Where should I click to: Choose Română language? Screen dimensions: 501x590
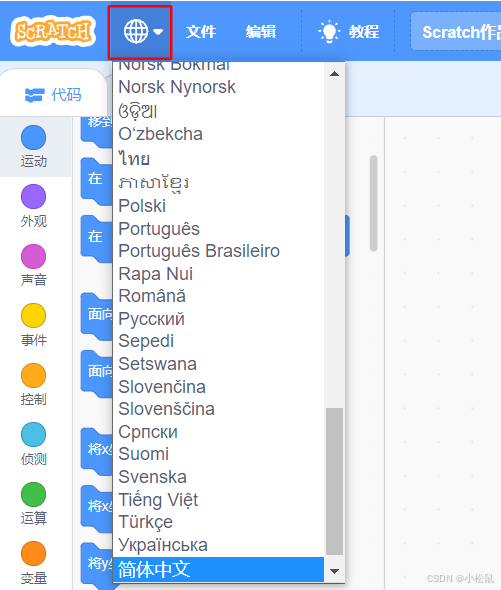click(x=218, y=296)
